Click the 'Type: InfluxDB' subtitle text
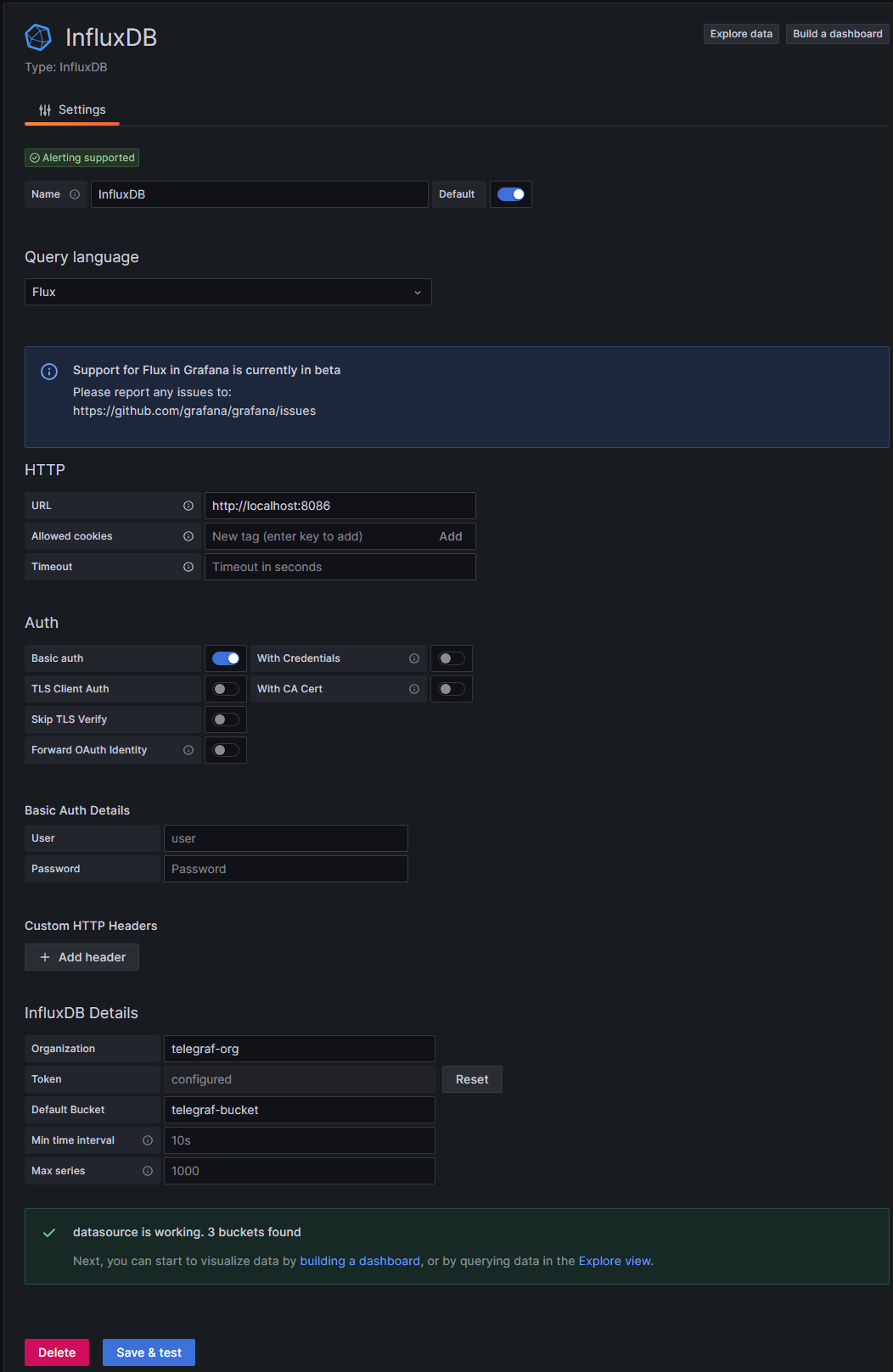 [x=66, y=67]
